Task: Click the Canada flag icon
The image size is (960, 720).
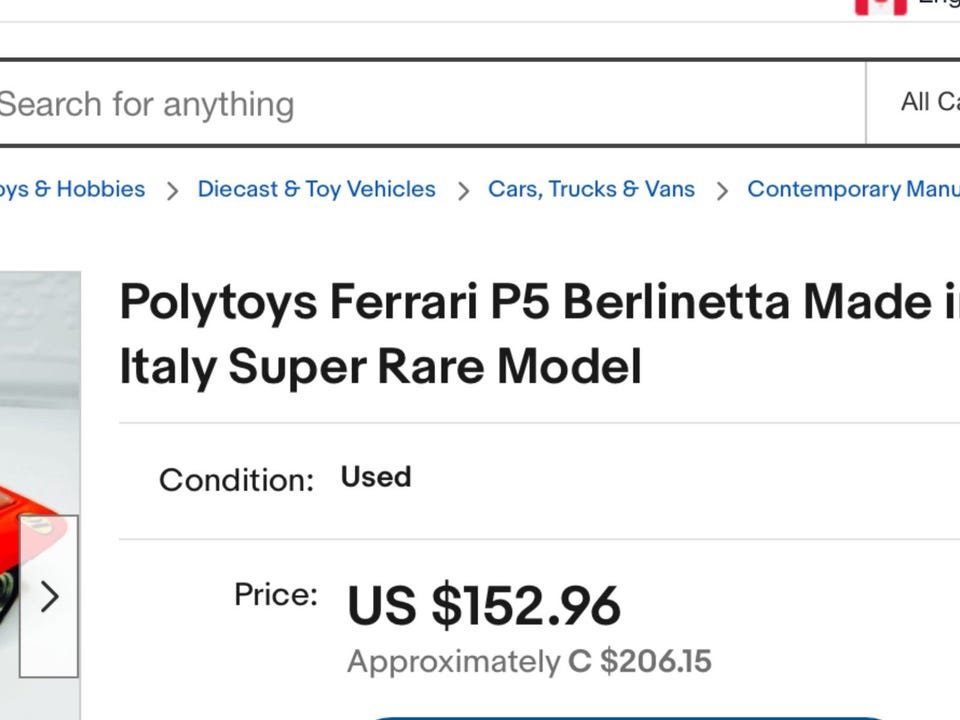Action: click(880, 5)
